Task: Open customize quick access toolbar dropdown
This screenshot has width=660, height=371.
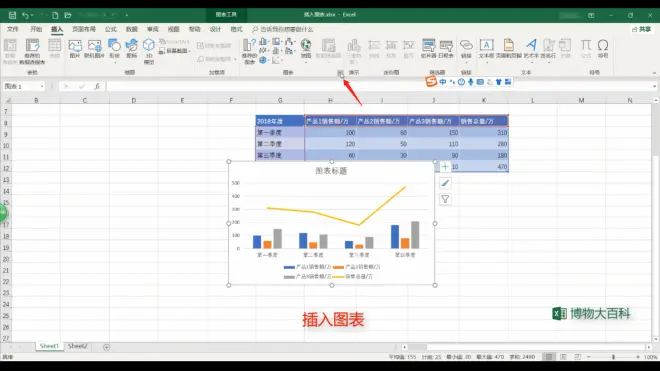Action: (x=126, y=16)
